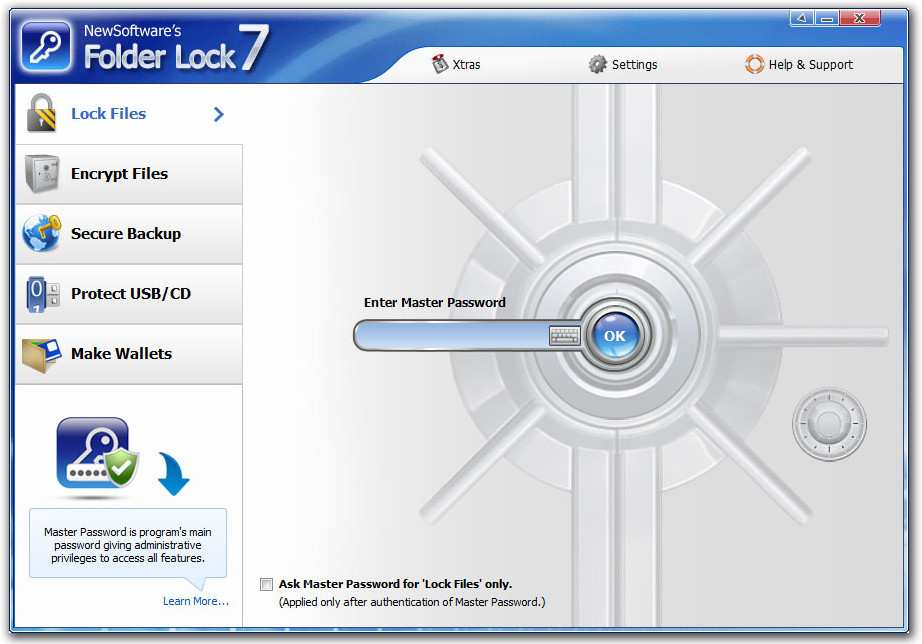Click the 'Applied only after authentication' note
This screenshot has height=644, width=922.
(x=412, y=602)
